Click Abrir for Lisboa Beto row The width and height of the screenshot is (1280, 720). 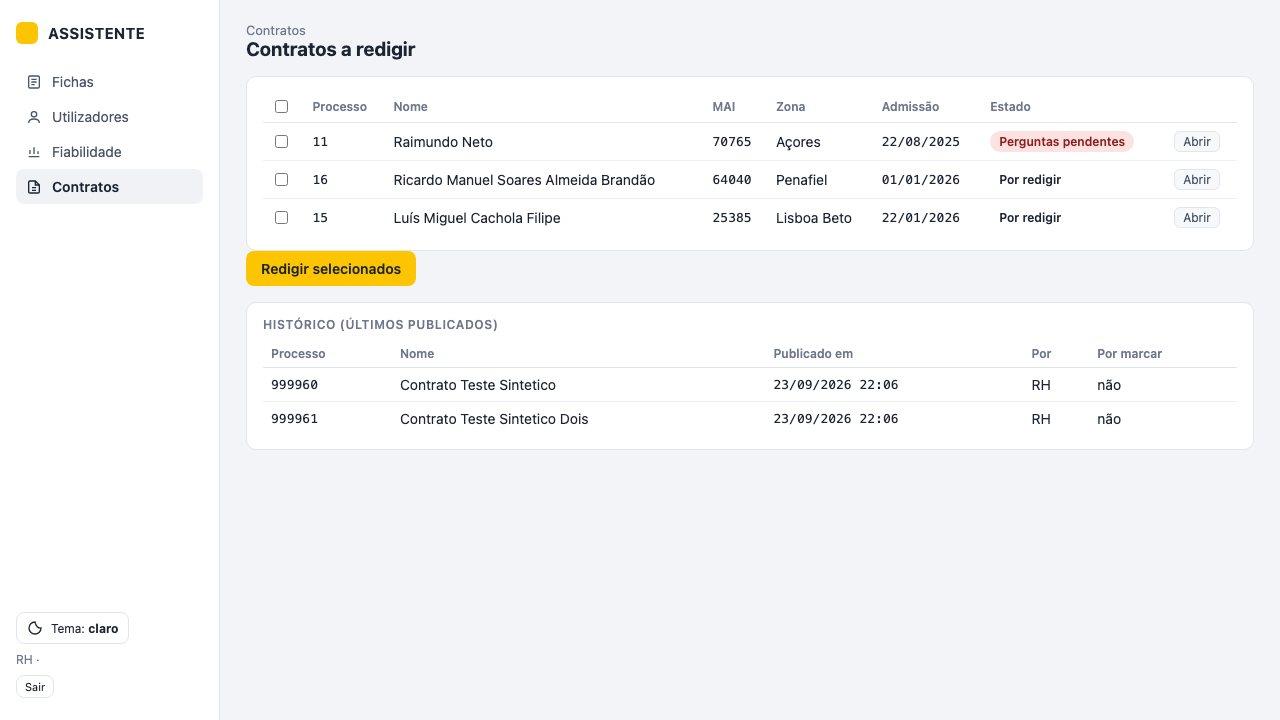[1197, 217]
